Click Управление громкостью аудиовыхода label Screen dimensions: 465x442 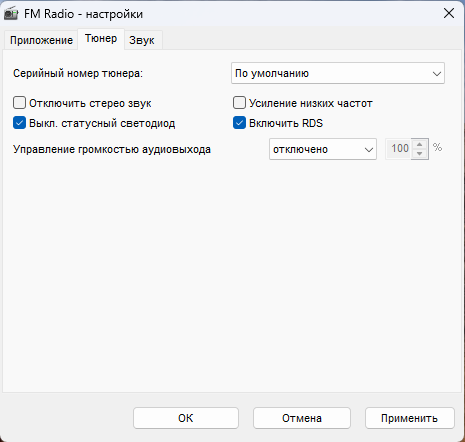(x=112, y=149)
